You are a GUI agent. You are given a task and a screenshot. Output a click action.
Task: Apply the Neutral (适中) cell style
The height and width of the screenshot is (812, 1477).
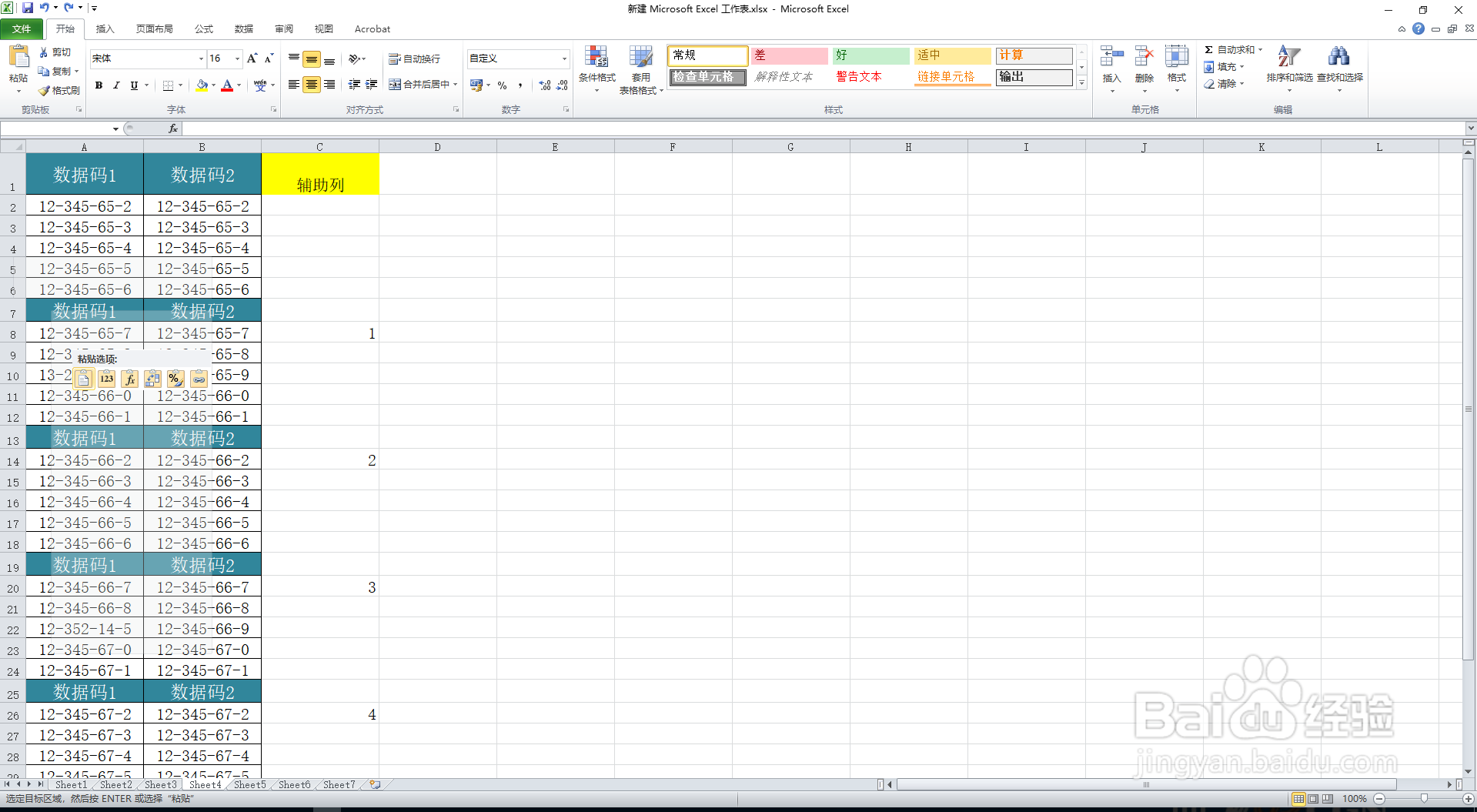coord(952,55)
